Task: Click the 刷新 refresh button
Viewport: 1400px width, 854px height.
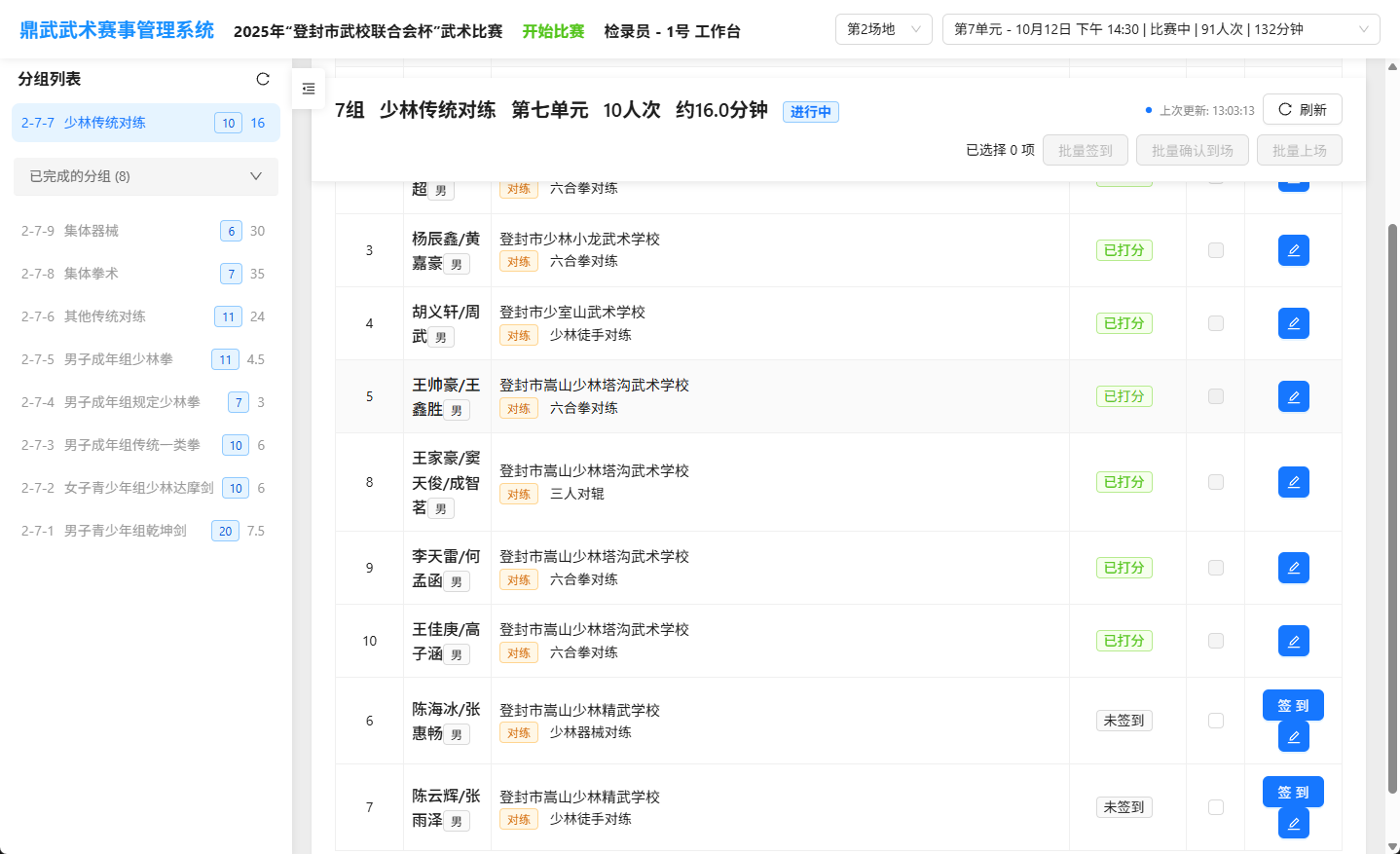Action: coord(1302,109)
